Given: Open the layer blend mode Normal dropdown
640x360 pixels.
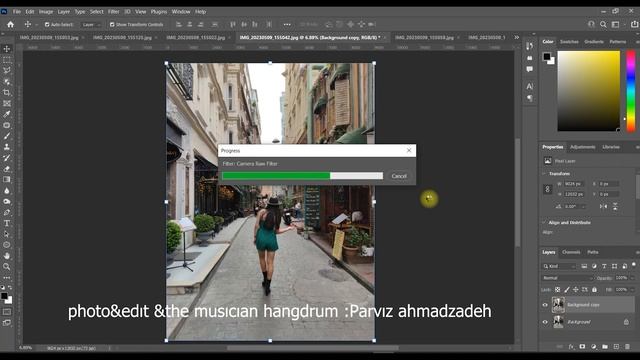Looking at the screenshot, I should [567, 278].
